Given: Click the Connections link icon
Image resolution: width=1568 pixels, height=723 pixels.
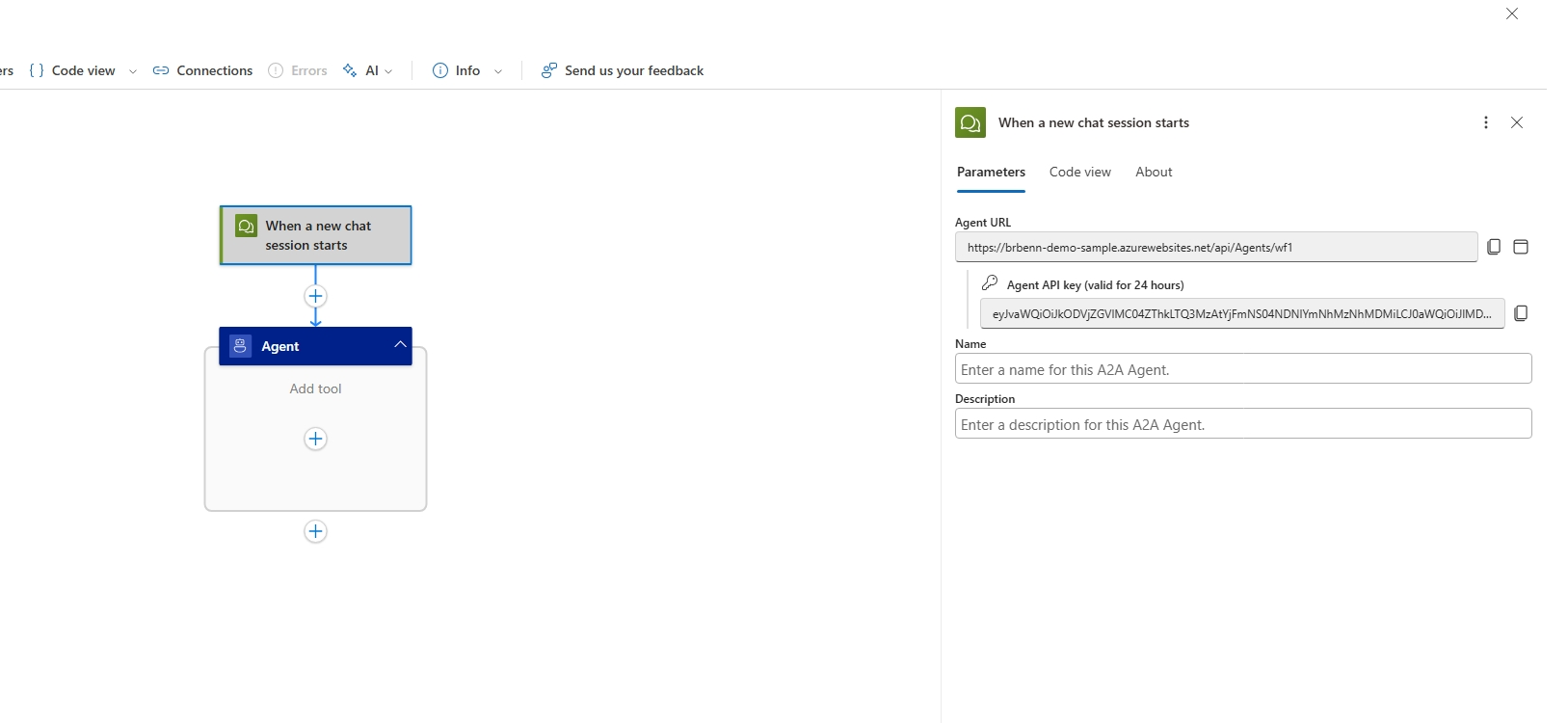Looking at the screenshot, I should 161,70.
